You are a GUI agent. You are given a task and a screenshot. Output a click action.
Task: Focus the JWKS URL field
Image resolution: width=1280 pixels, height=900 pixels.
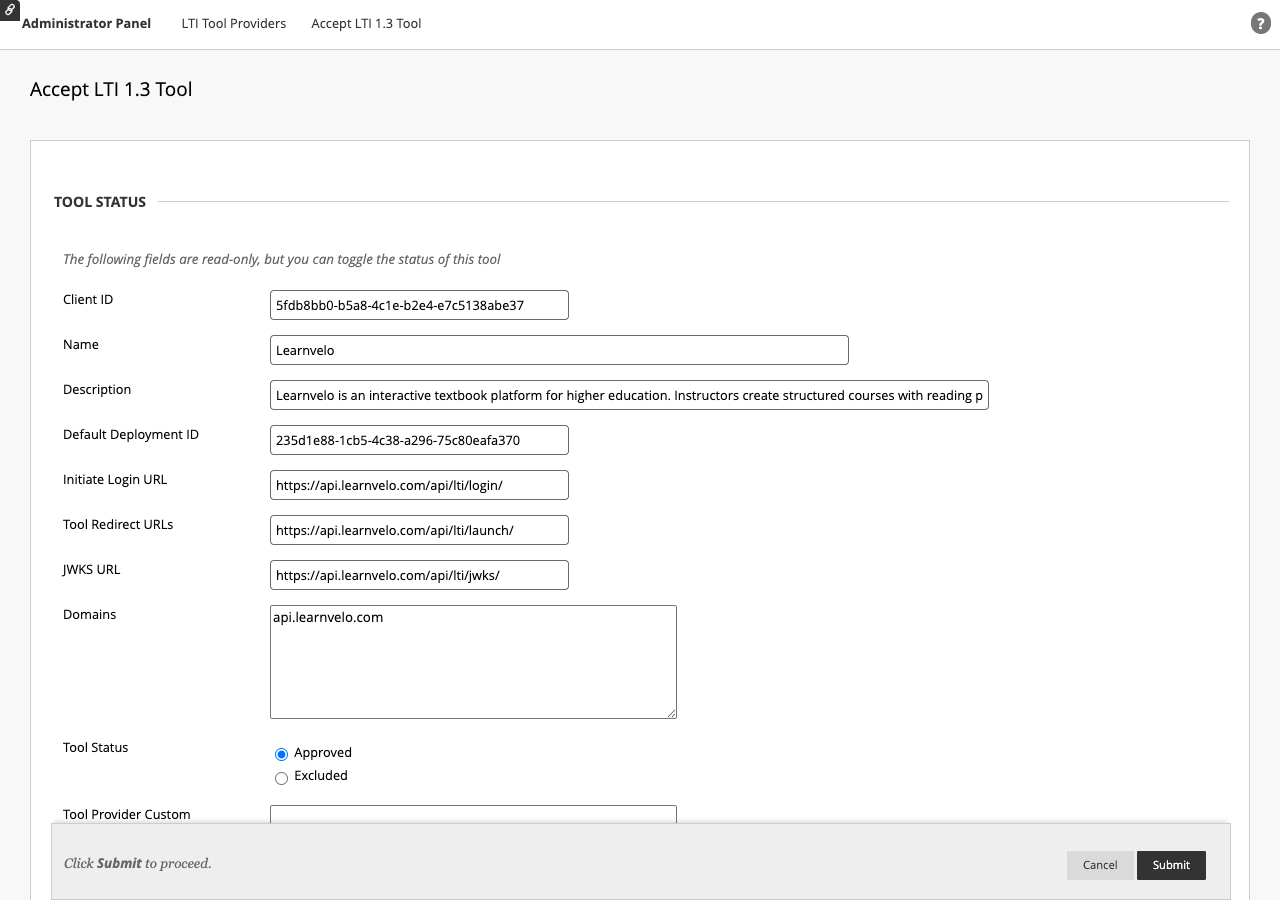pyautogui.click(x=418, y=575)
